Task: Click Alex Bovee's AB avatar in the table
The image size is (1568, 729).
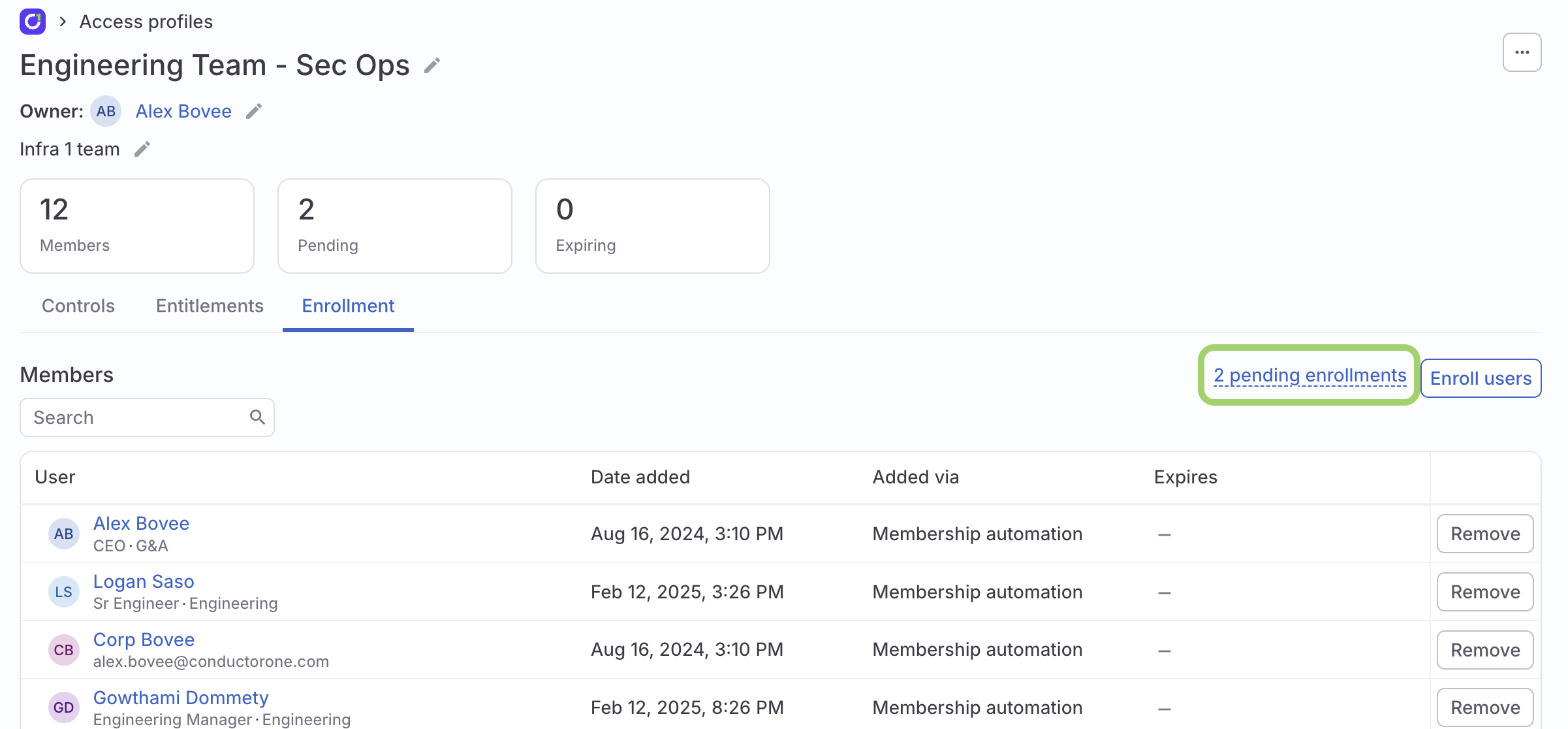Action: click(63, 534)
